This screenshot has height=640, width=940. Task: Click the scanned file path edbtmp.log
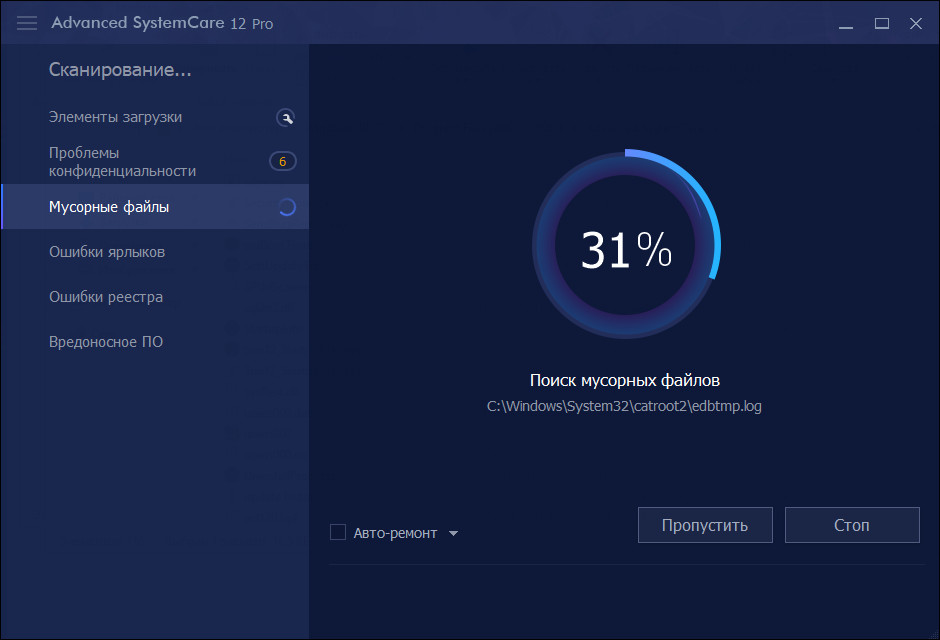click(x=624, y=407)
